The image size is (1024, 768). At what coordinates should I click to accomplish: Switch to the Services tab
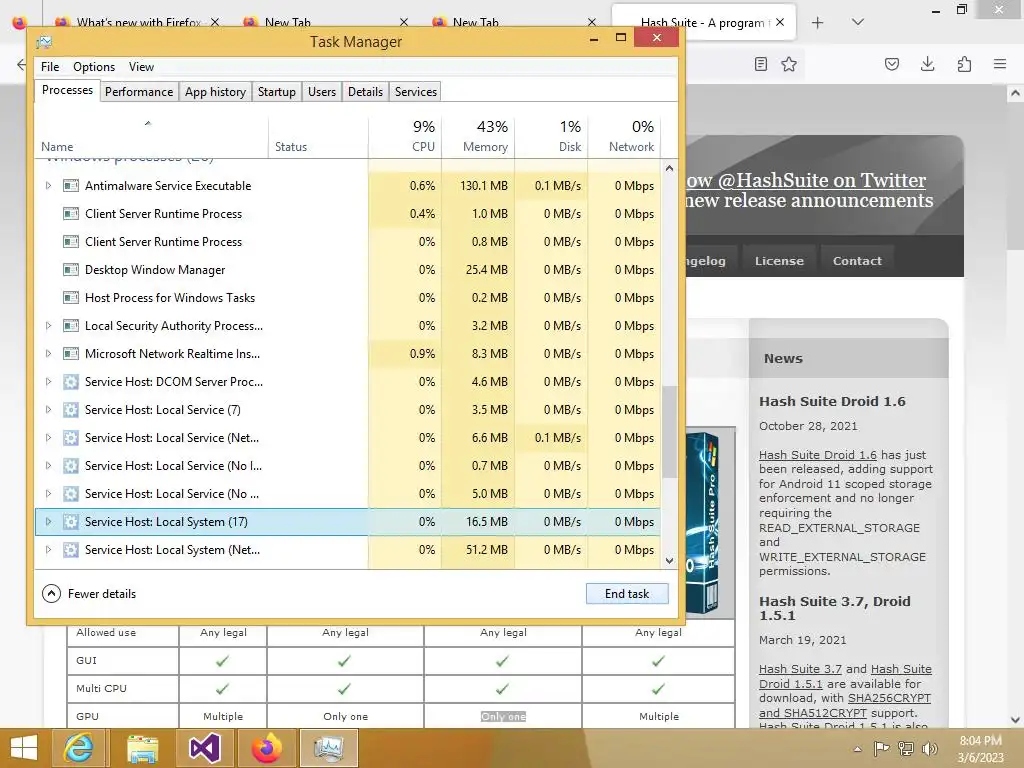tap(415, 92)
